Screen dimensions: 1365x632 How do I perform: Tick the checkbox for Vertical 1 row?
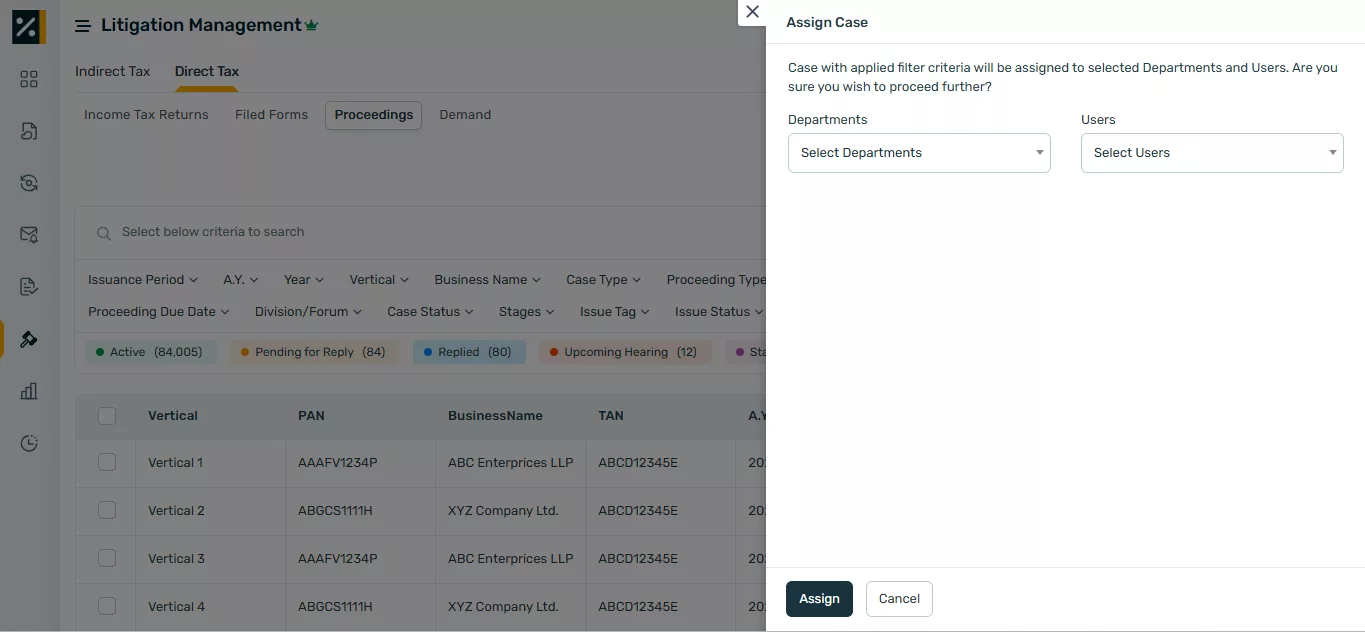(107, 462)
